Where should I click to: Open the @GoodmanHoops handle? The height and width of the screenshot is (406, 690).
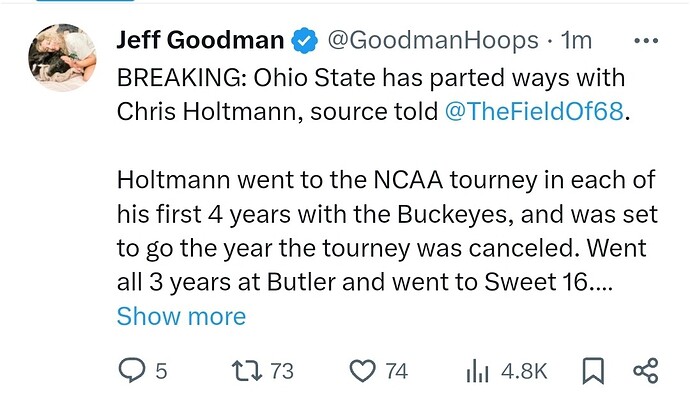(x=433, y=41)
